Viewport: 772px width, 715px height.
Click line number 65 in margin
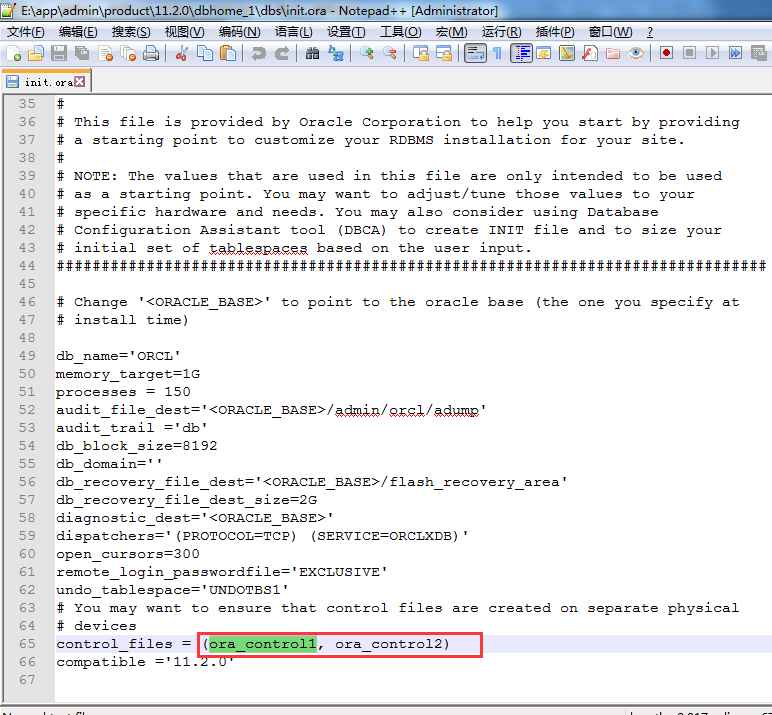(x=28, y=644)
